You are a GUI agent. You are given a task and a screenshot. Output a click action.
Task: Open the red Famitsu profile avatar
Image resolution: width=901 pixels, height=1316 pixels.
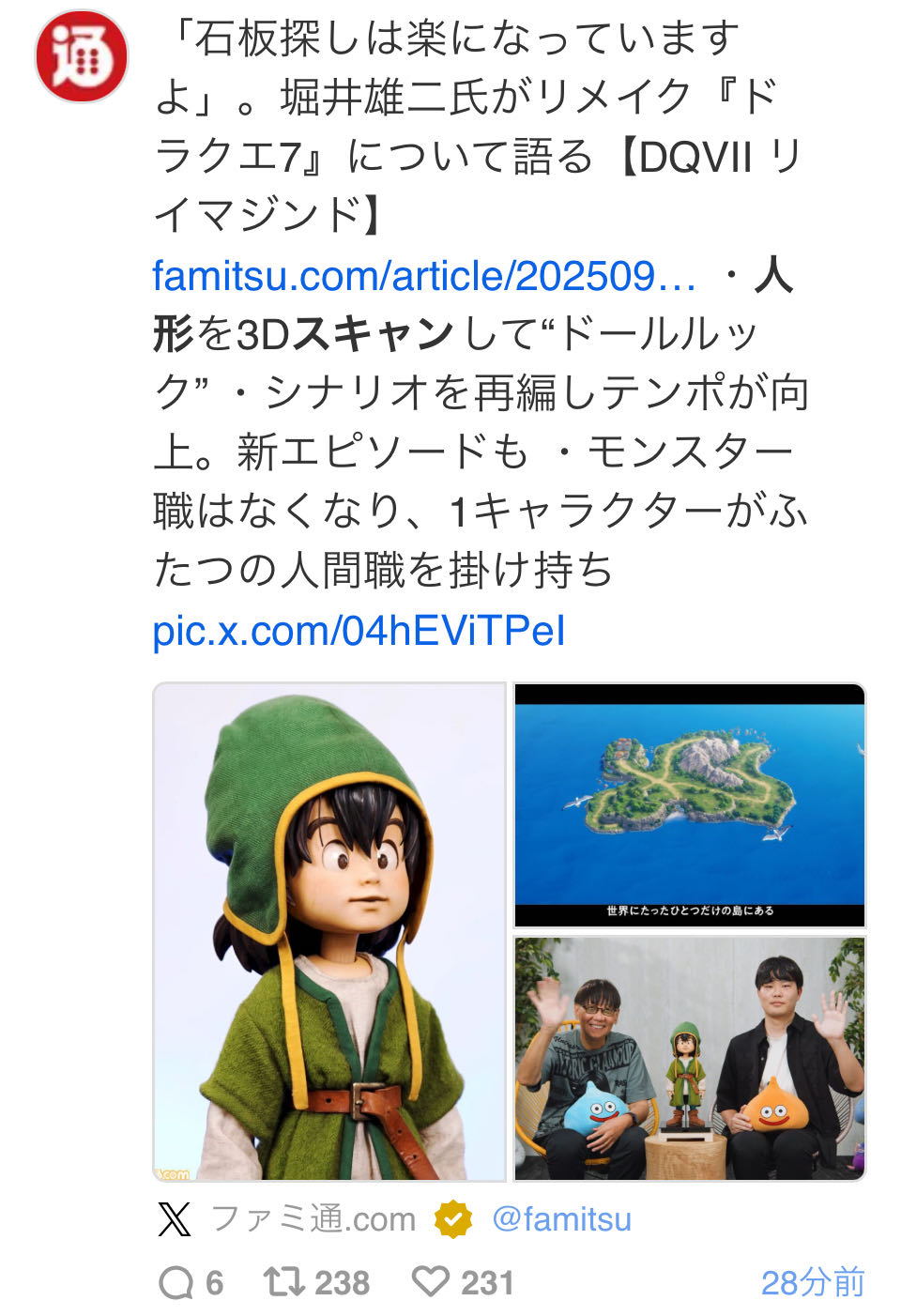point(82,56)
